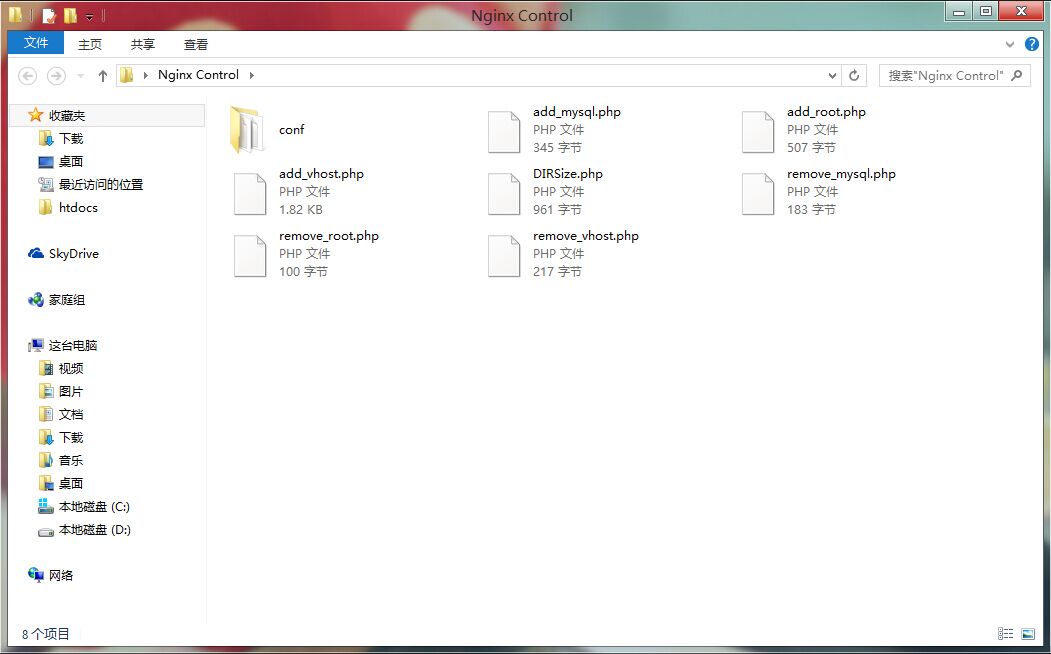Expand path chevron after Nginx Control
1051x654 pixels.
coord(252,75)
